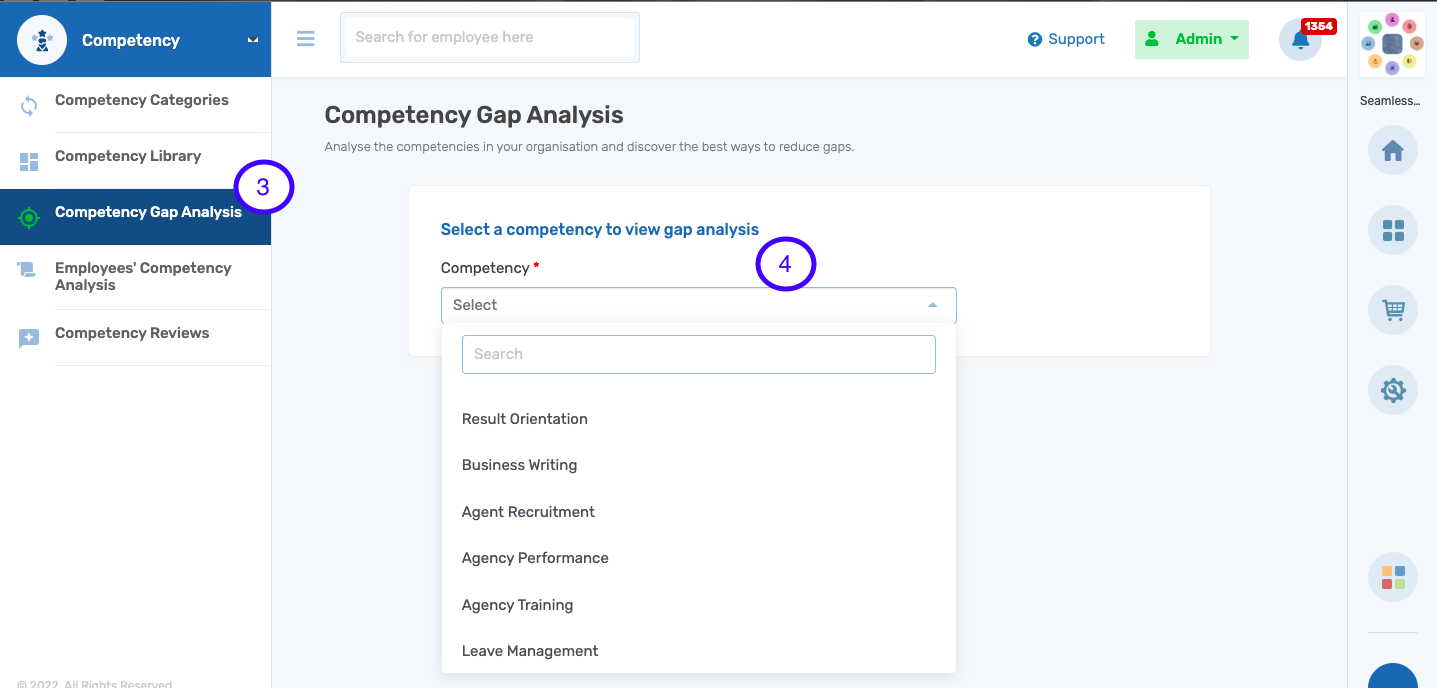
Task: Click the dashboard grid icon in right sidebar
Action: [1392, 231]
